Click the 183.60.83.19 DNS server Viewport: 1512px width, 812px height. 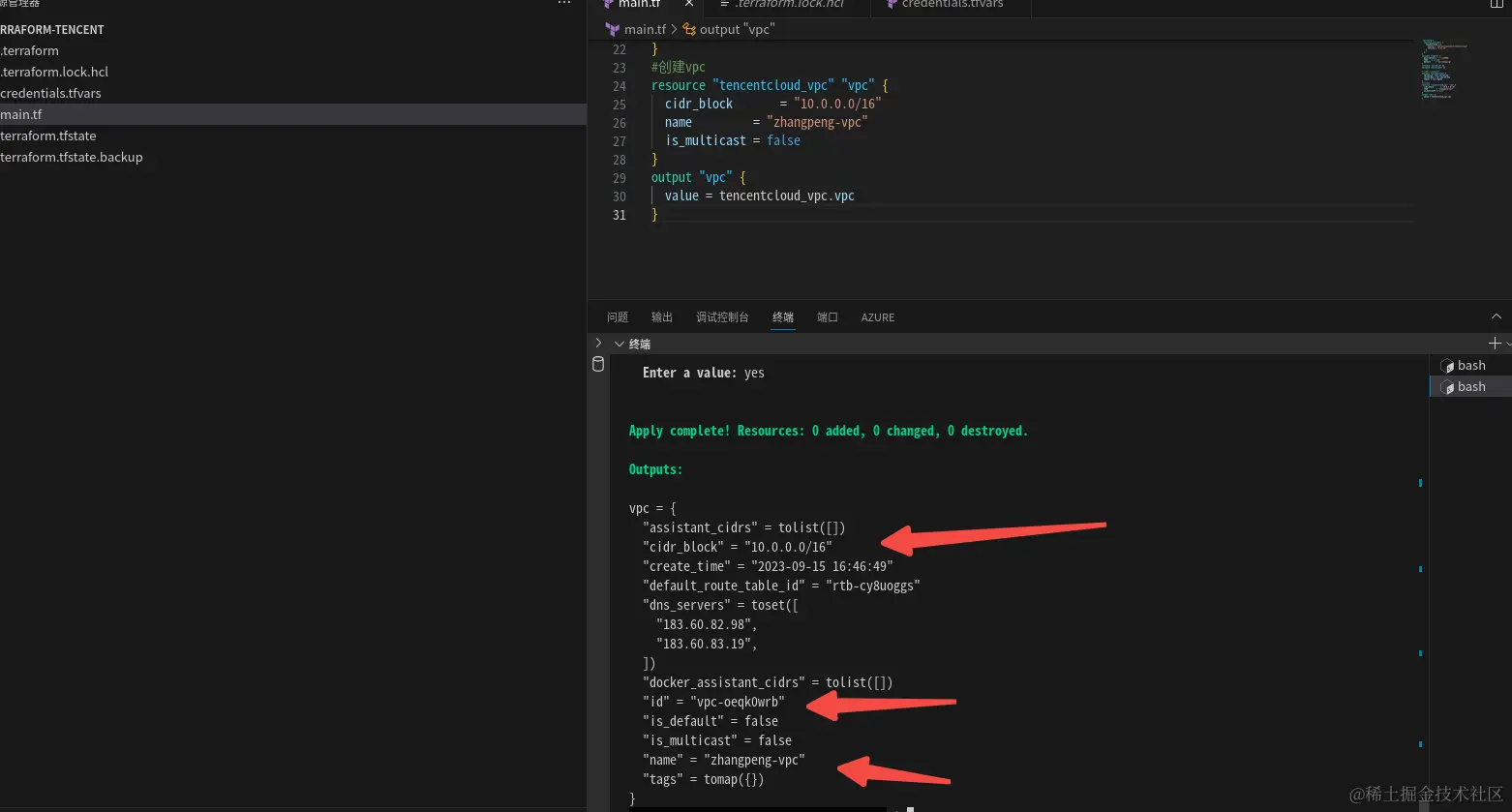[x=707, y=644]
